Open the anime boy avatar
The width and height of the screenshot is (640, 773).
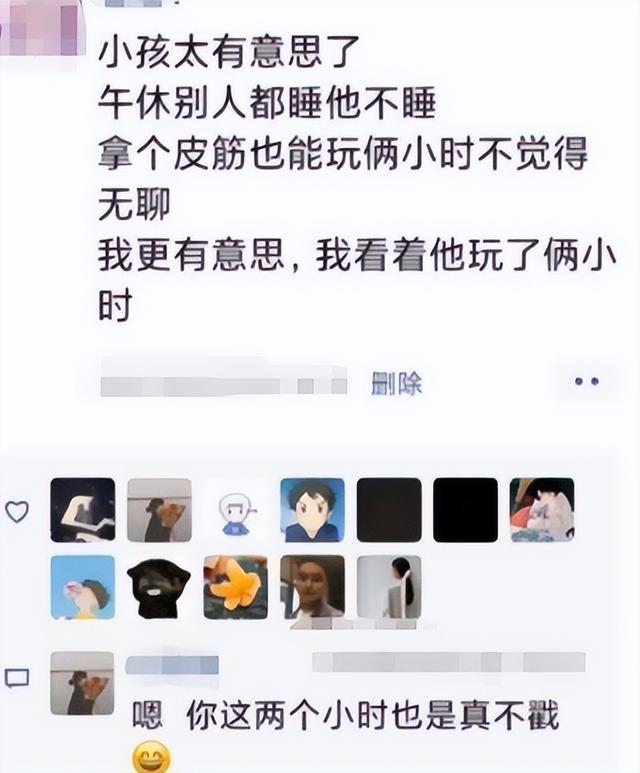pos(313,510)
